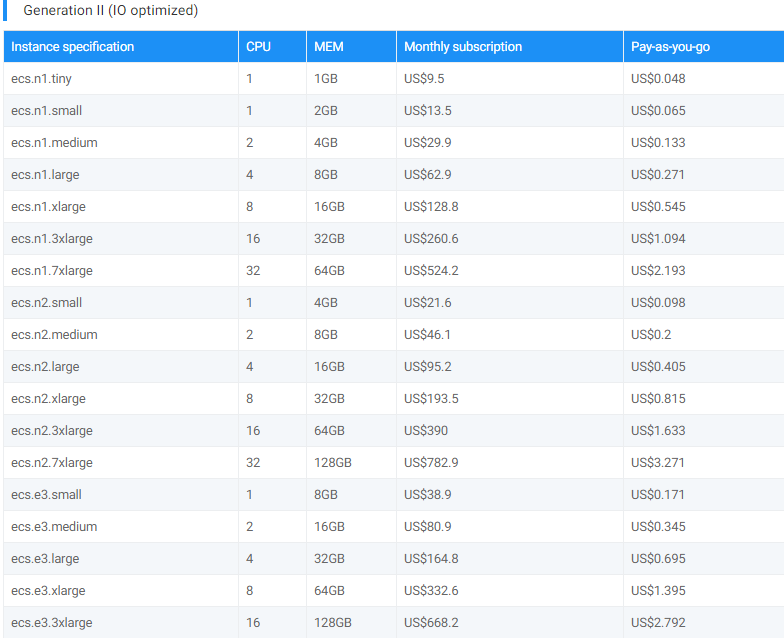
Task: Select the ecs.n1.tiny instance name
Action: (42, 78)
